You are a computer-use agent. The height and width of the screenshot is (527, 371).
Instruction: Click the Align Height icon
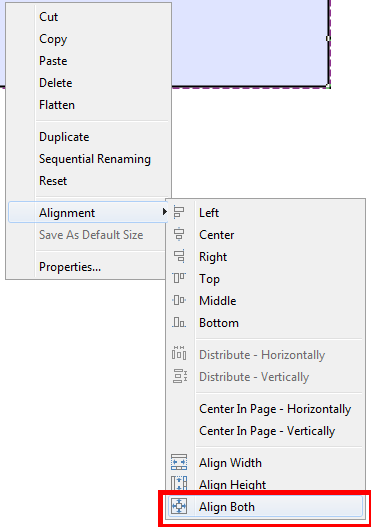pyautogui.click(x=179, y=483)
